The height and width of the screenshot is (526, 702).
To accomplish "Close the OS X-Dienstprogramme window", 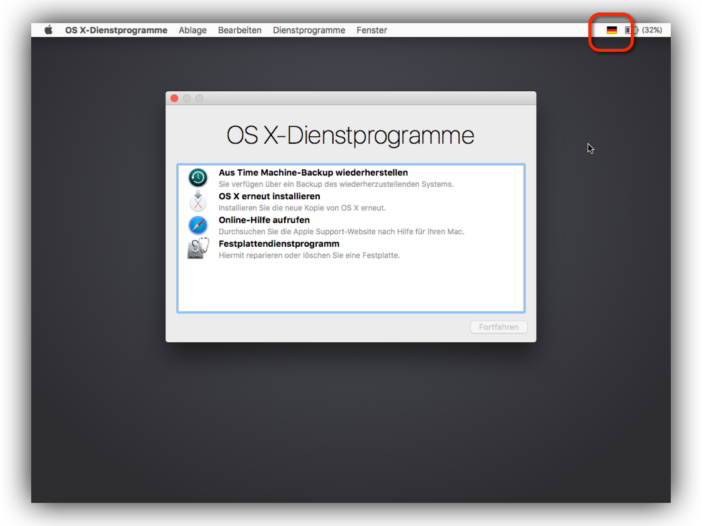I will (x=174, y=98).
